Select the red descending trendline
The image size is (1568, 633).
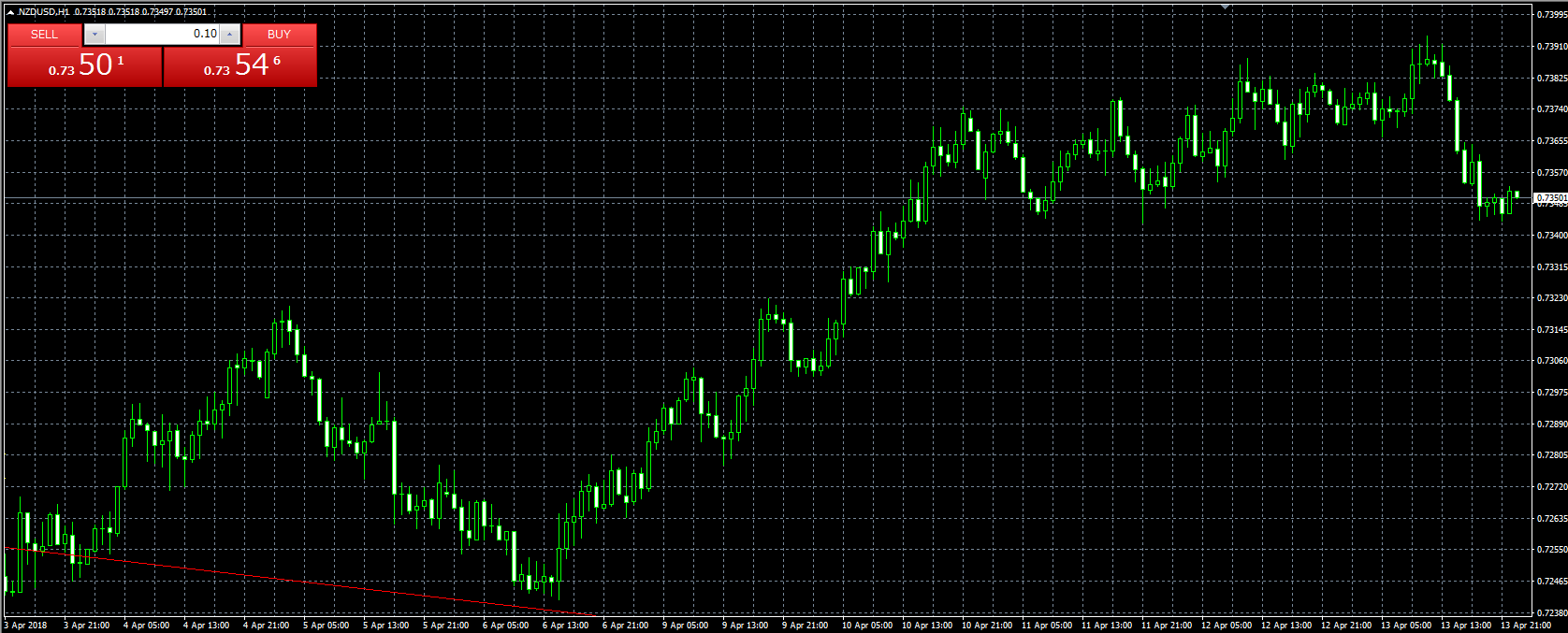(x=299, y=582)
